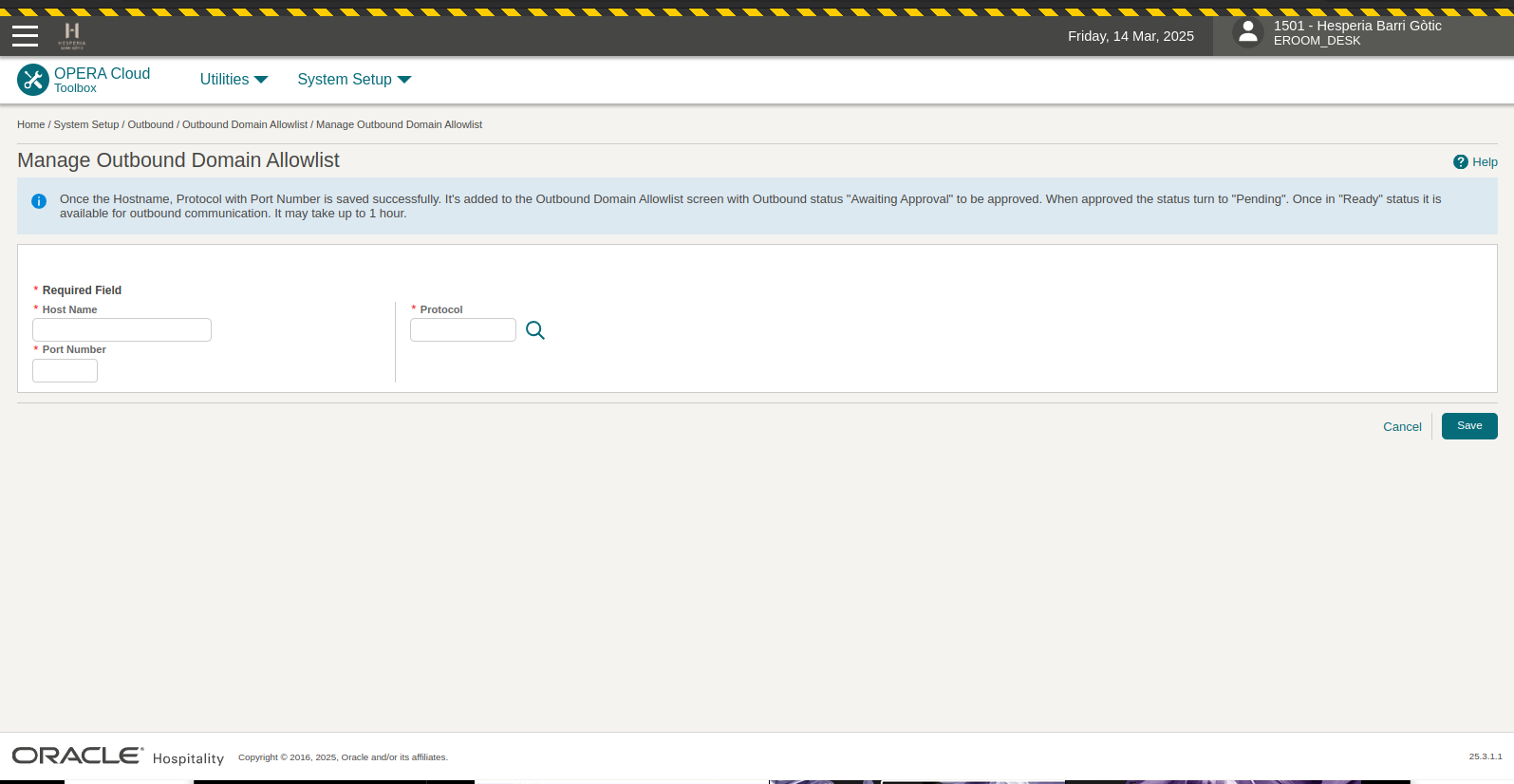
Task: Navigate to System Setup breadcrumb
Action: [86, 124]
